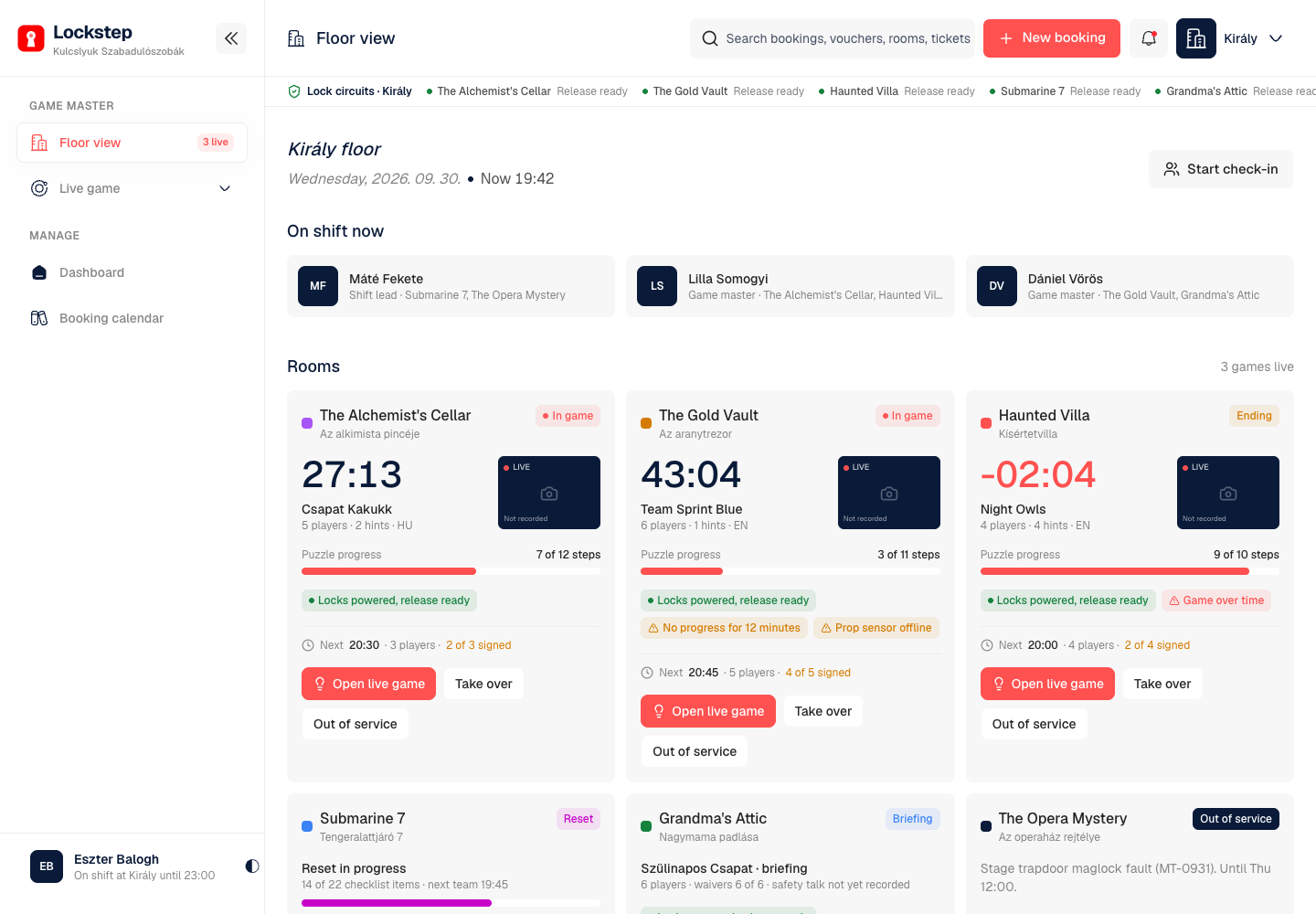
Task: Select Dániel Vörös shift card
Action: (x=1130, y=286)
